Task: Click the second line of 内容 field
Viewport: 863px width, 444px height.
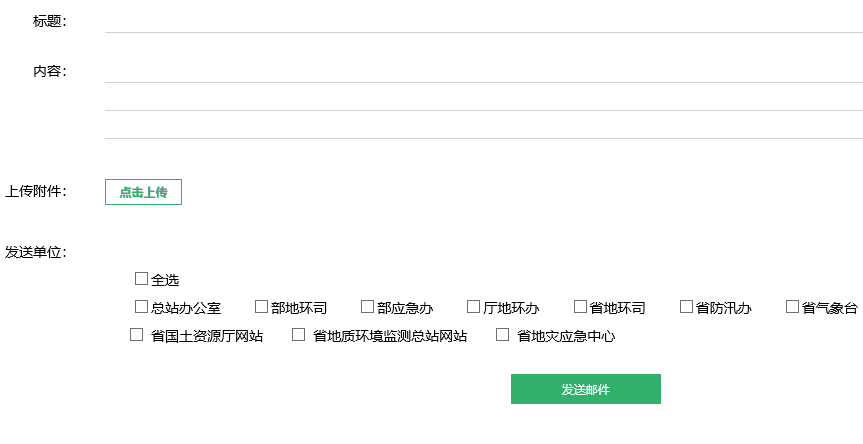Action: (x=483, y=97)
